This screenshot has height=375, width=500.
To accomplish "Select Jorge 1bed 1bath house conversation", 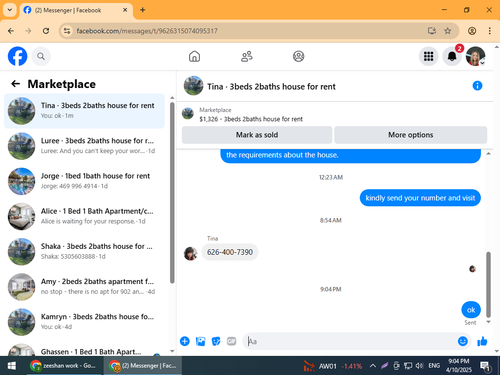I will [x=84, y=181].
